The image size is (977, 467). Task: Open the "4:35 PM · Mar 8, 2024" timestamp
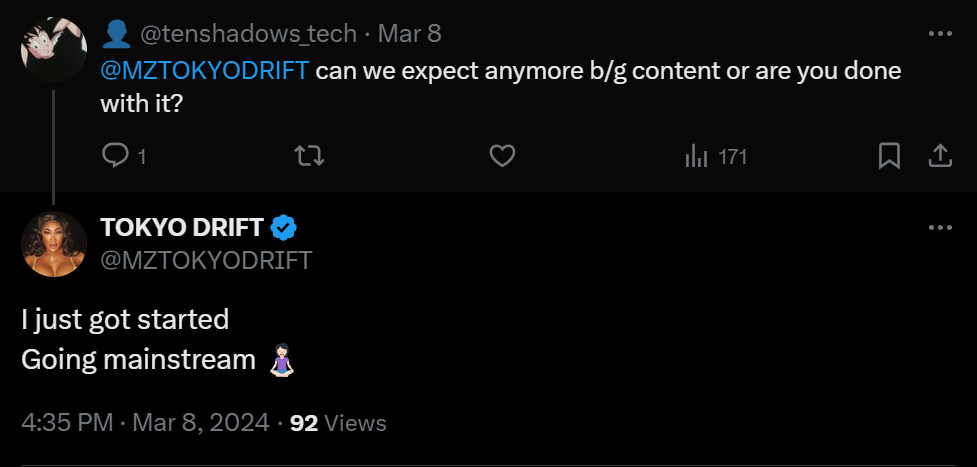pos(145,423)
